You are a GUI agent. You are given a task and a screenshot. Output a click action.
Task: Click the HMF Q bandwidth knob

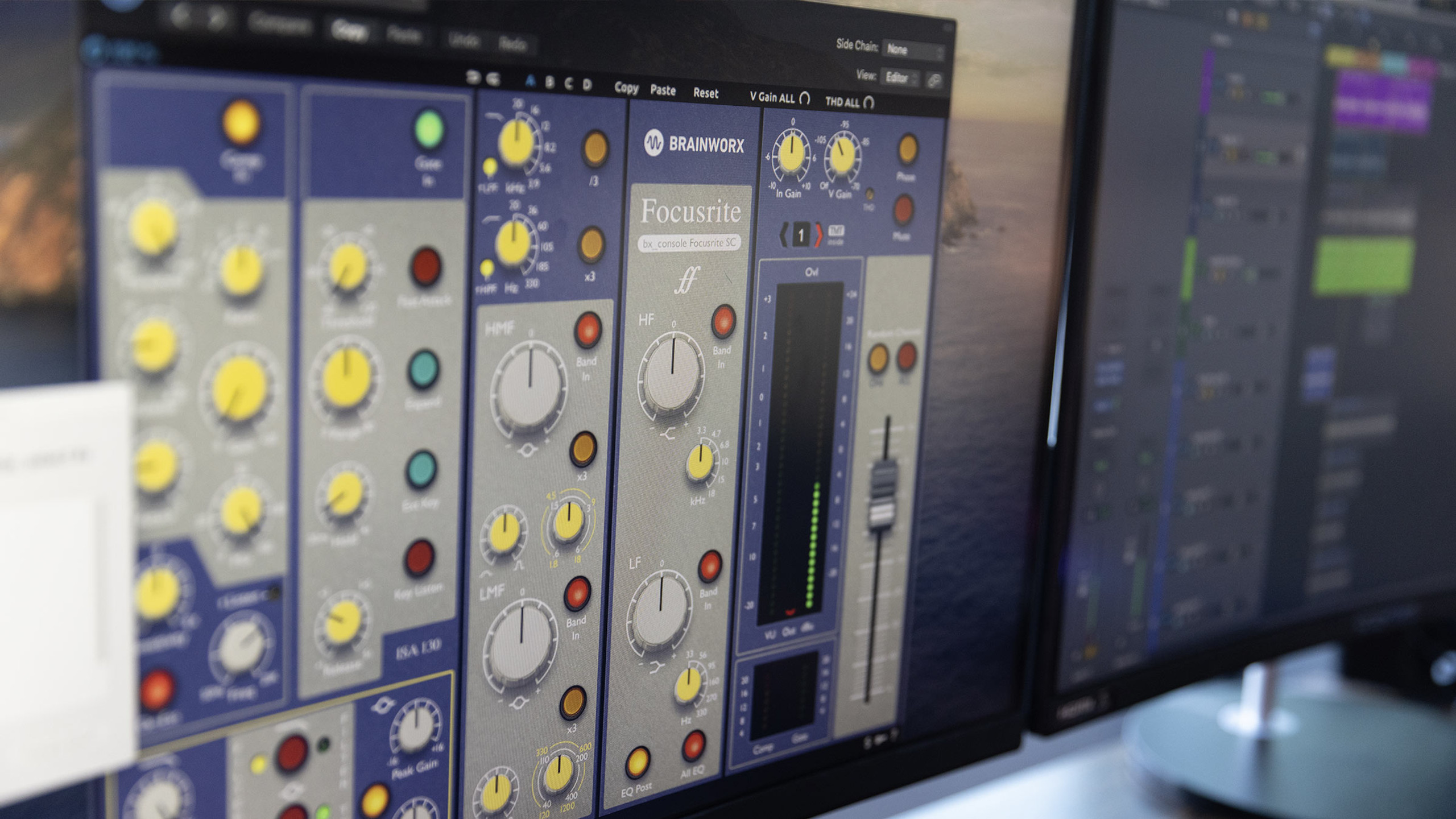pyautogui.click(x=503, y=532)
